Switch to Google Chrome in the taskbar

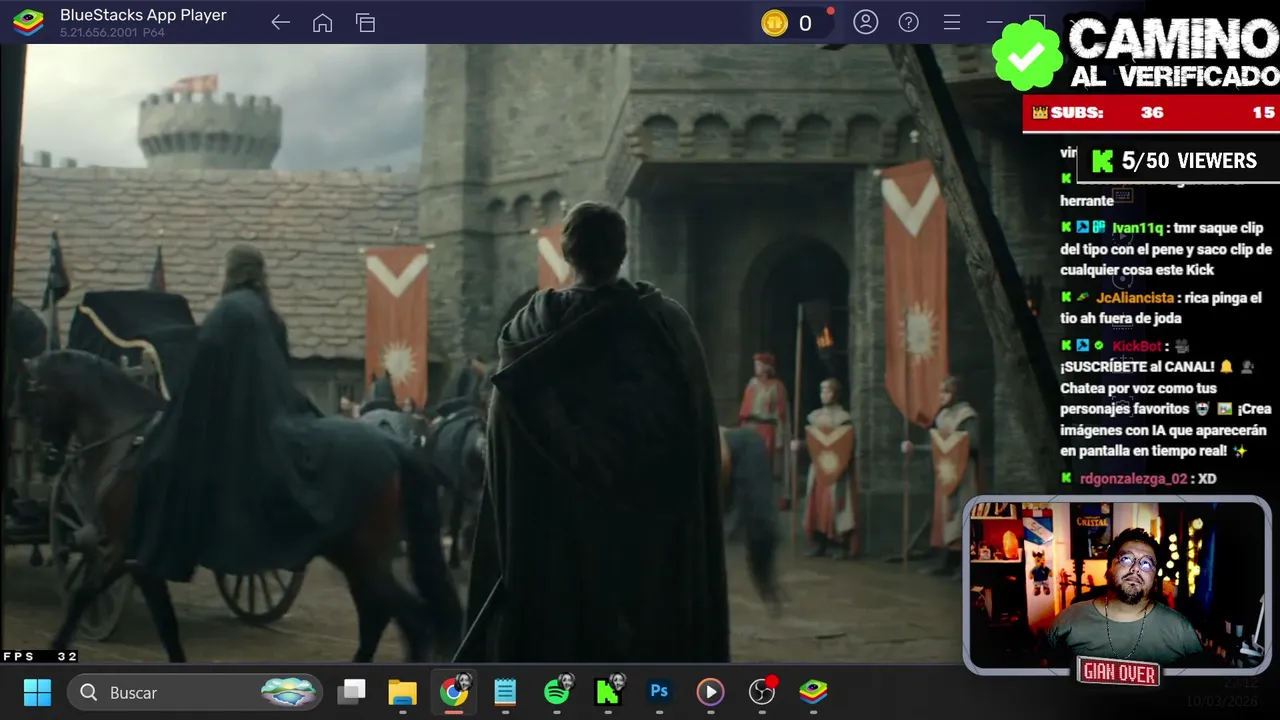454,692
